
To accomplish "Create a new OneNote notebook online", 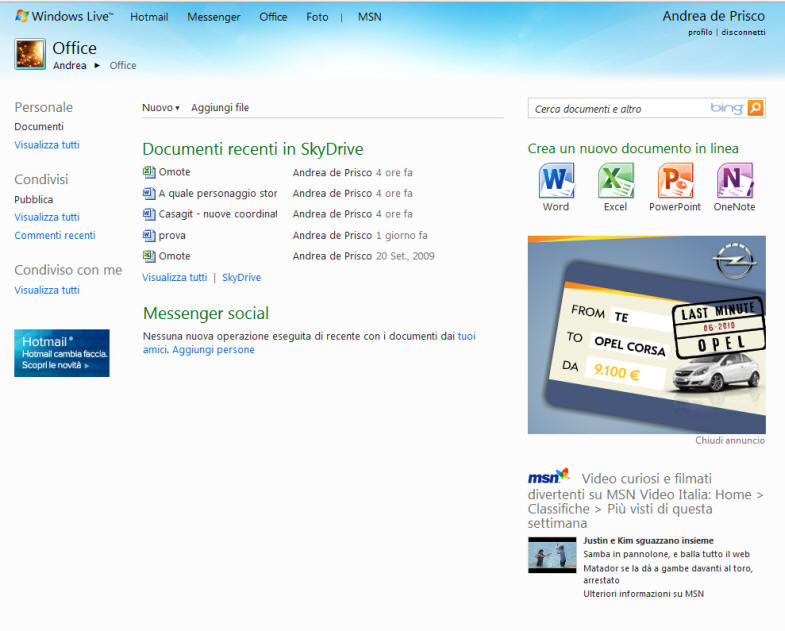I will [734, 187].
